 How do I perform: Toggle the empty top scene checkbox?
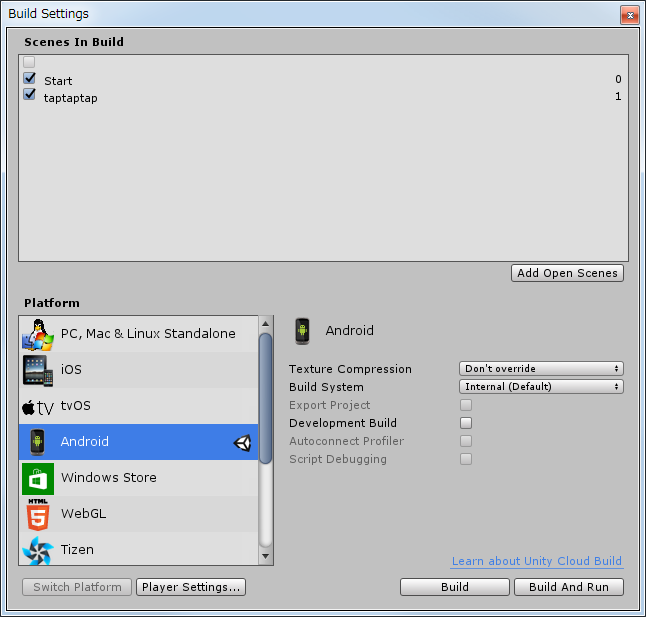pyautogui.click(x=29, y=62)
